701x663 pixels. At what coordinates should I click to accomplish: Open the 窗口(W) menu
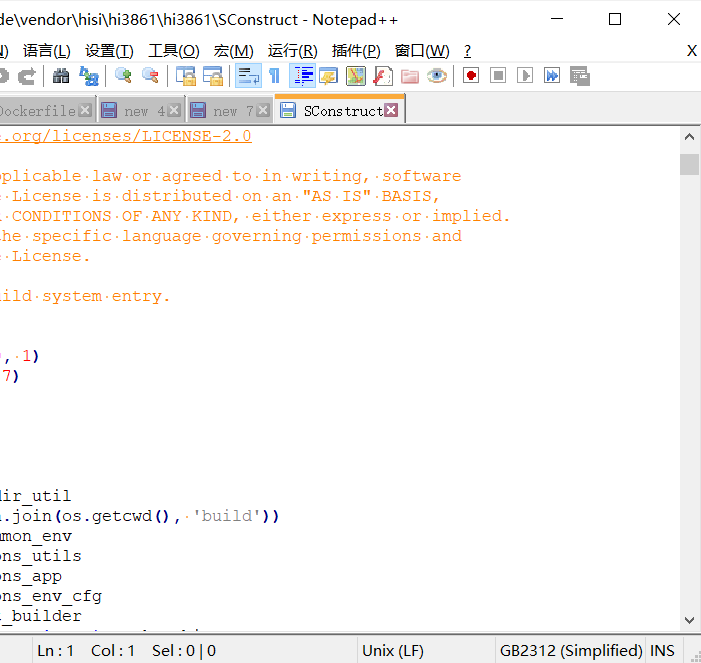coord(422,51)
